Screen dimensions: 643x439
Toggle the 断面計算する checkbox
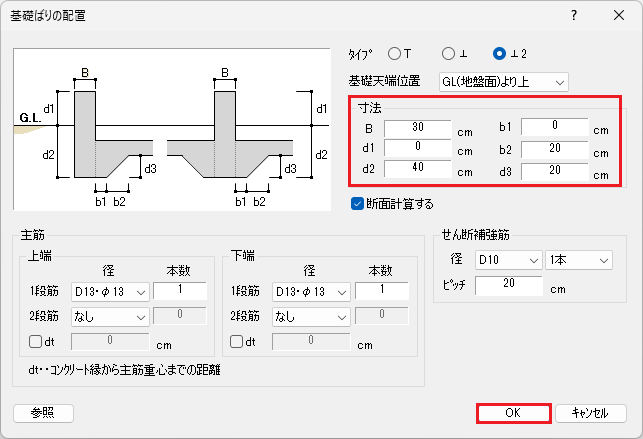[358, 204]
